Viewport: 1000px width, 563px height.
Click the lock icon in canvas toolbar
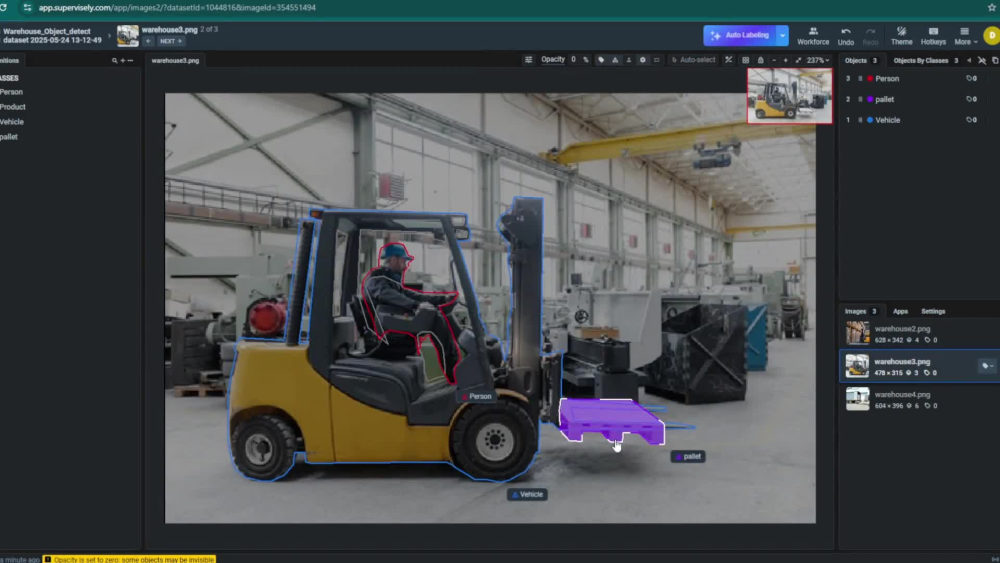(760, 60)
